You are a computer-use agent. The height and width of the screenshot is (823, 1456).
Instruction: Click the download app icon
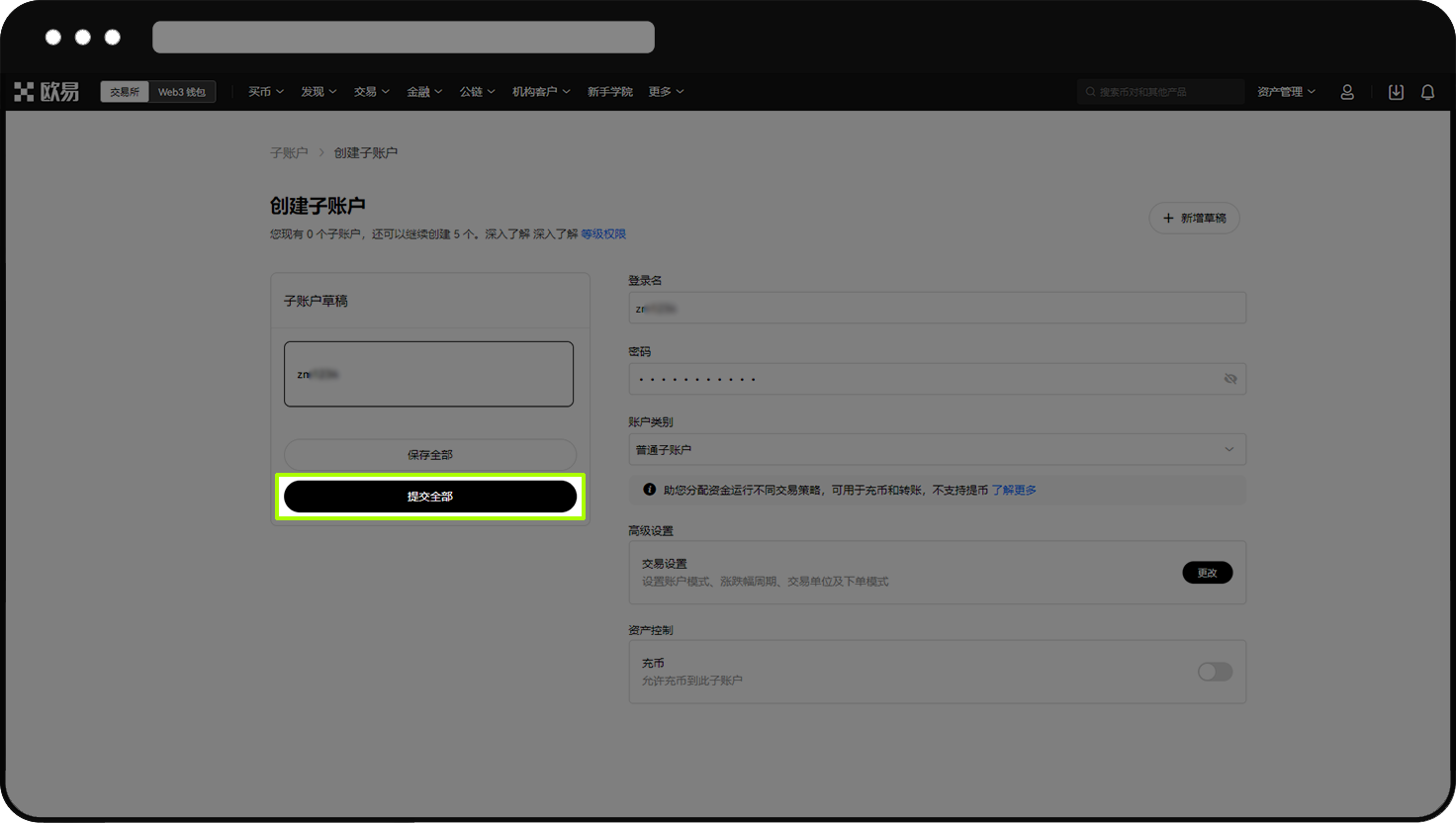1396,92
